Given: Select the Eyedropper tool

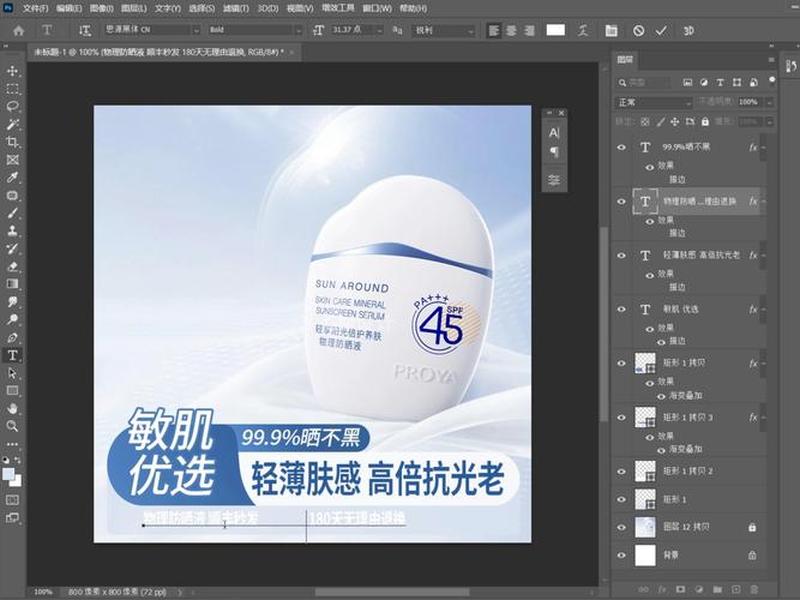Looking at the screenshot, I should click(12, 178).
